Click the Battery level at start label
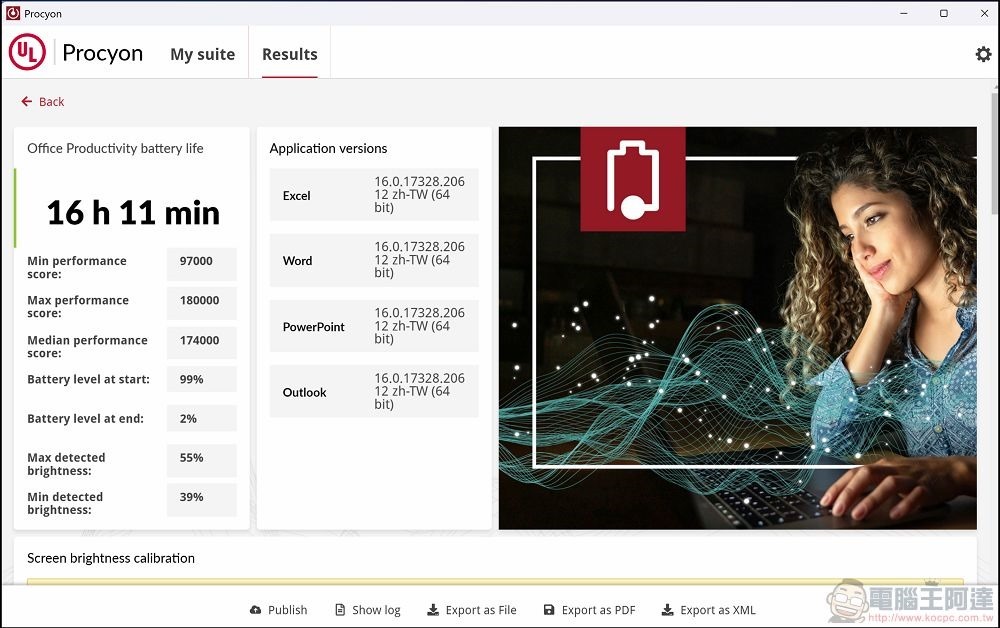 pyautogui.click(x=88, y=379)
